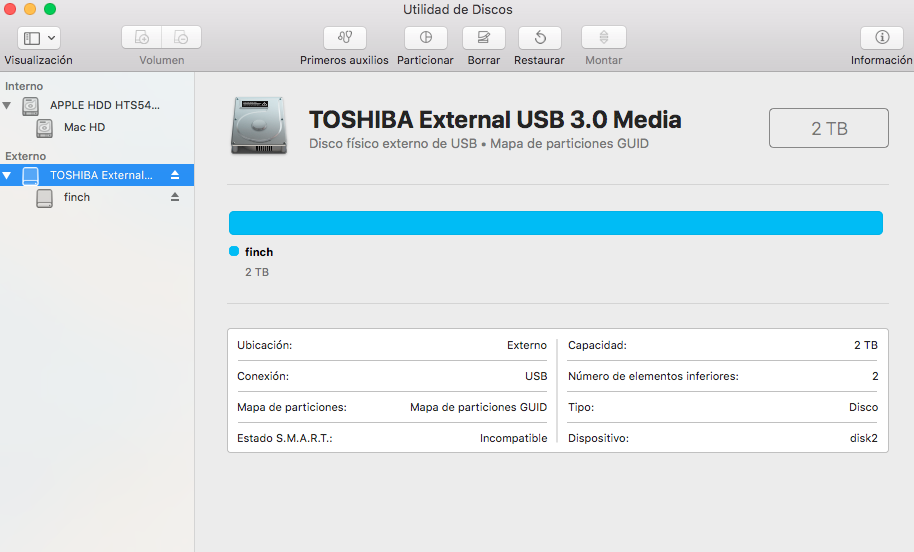Click the add volume icon

tap(142, 38)
